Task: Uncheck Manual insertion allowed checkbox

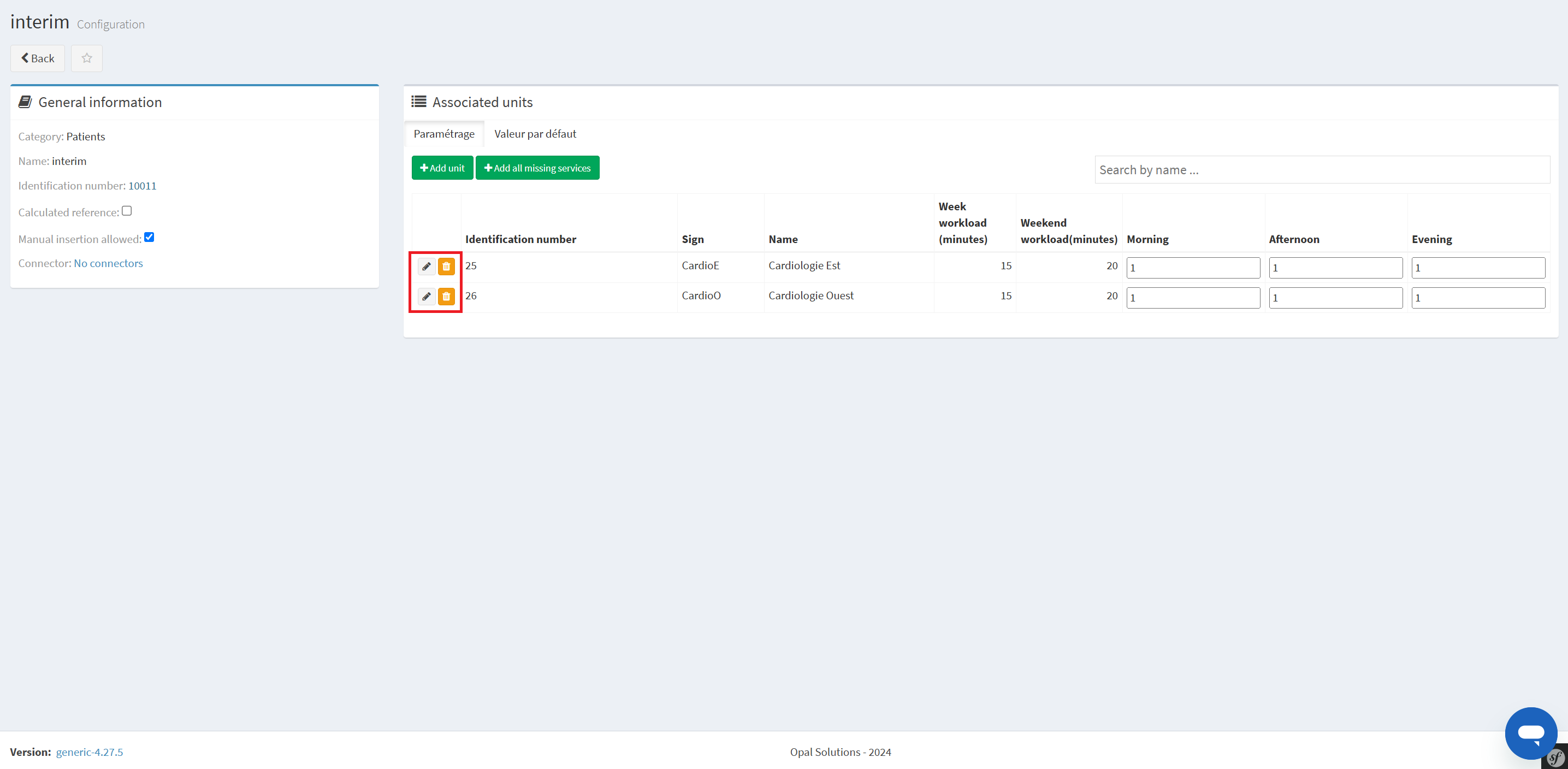Action: click(149, 238)
